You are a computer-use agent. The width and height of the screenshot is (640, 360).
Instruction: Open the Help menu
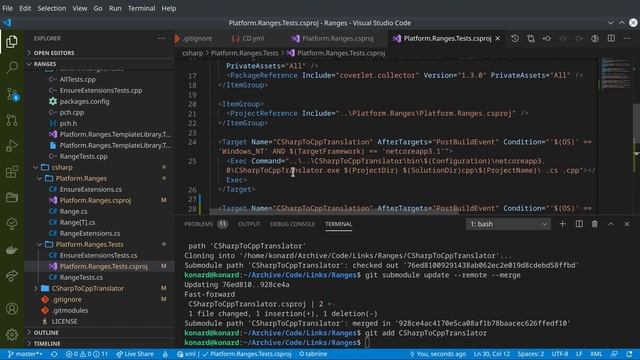click(168, 8)
